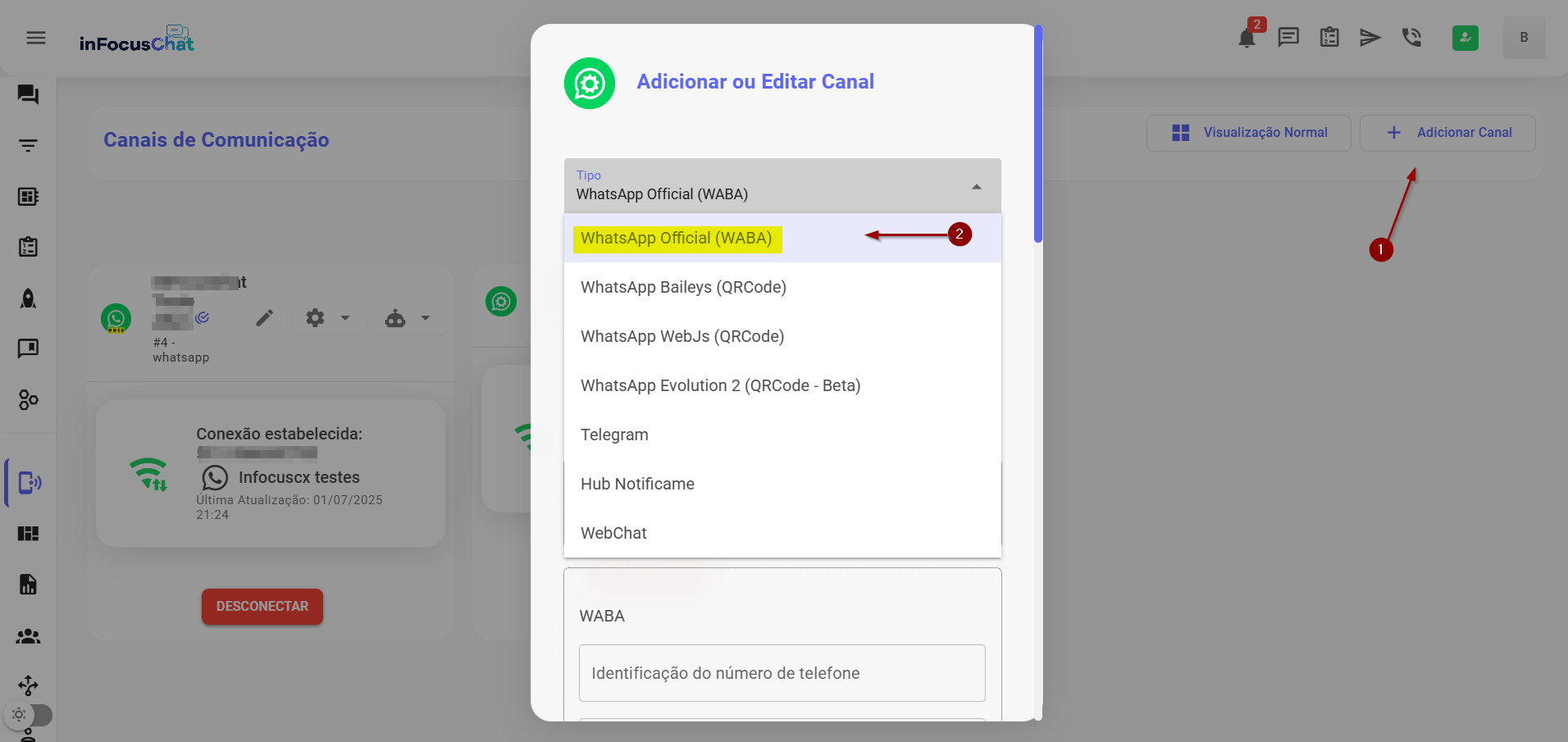Click the rocket icon in sidebar
The width and height of the screenshot is (1568, 742).
(29, 298)
